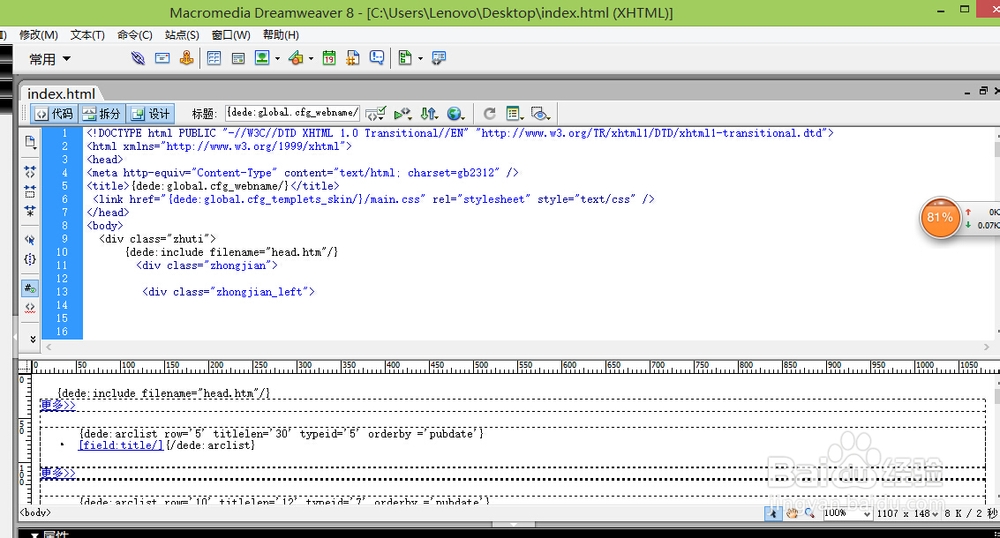Open the 修改(M) menu
Screen dimensions: 1000x538
click(x=38, y=35)
